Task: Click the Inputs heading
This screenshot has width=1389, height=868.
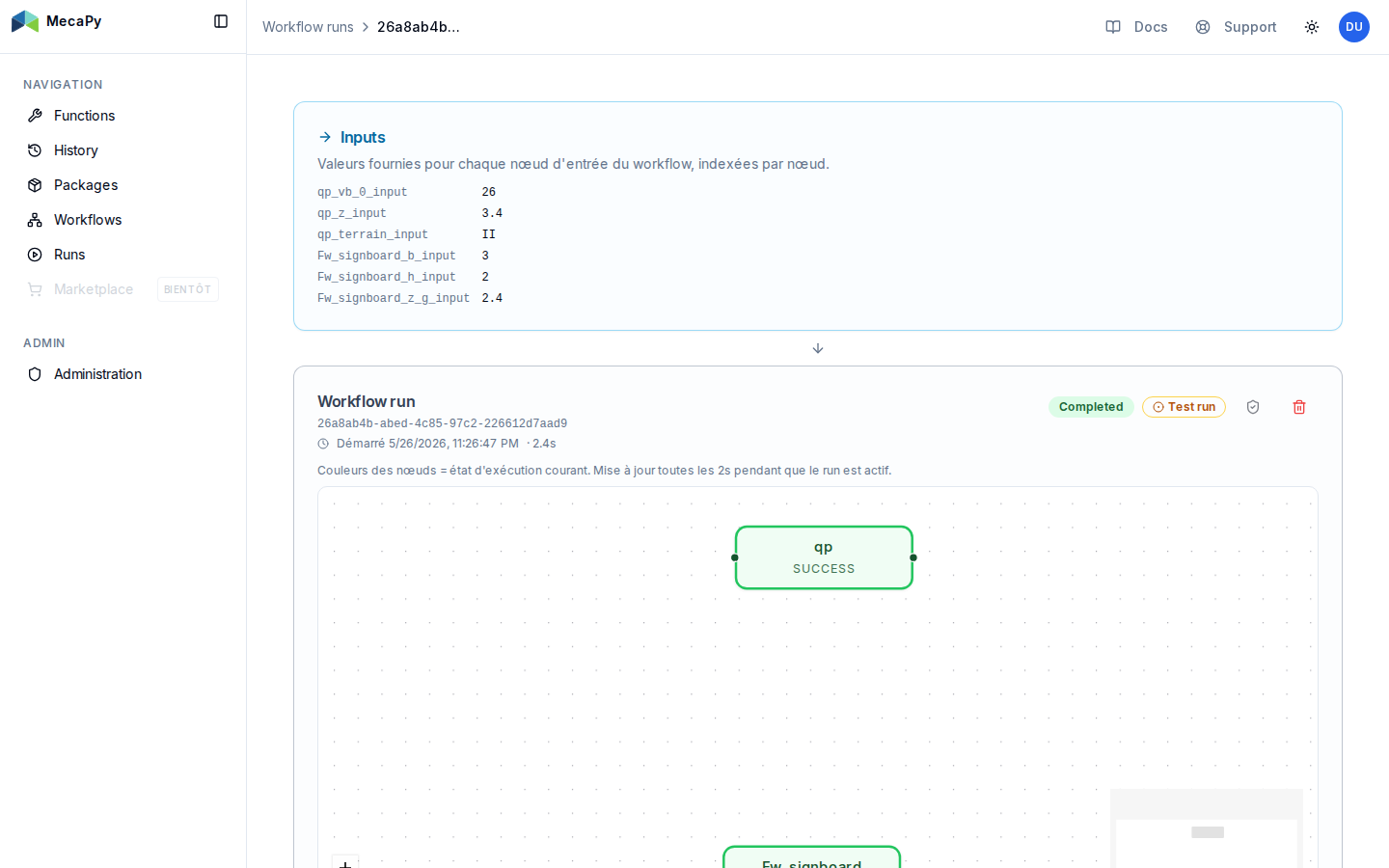Action: coord(363,137)
